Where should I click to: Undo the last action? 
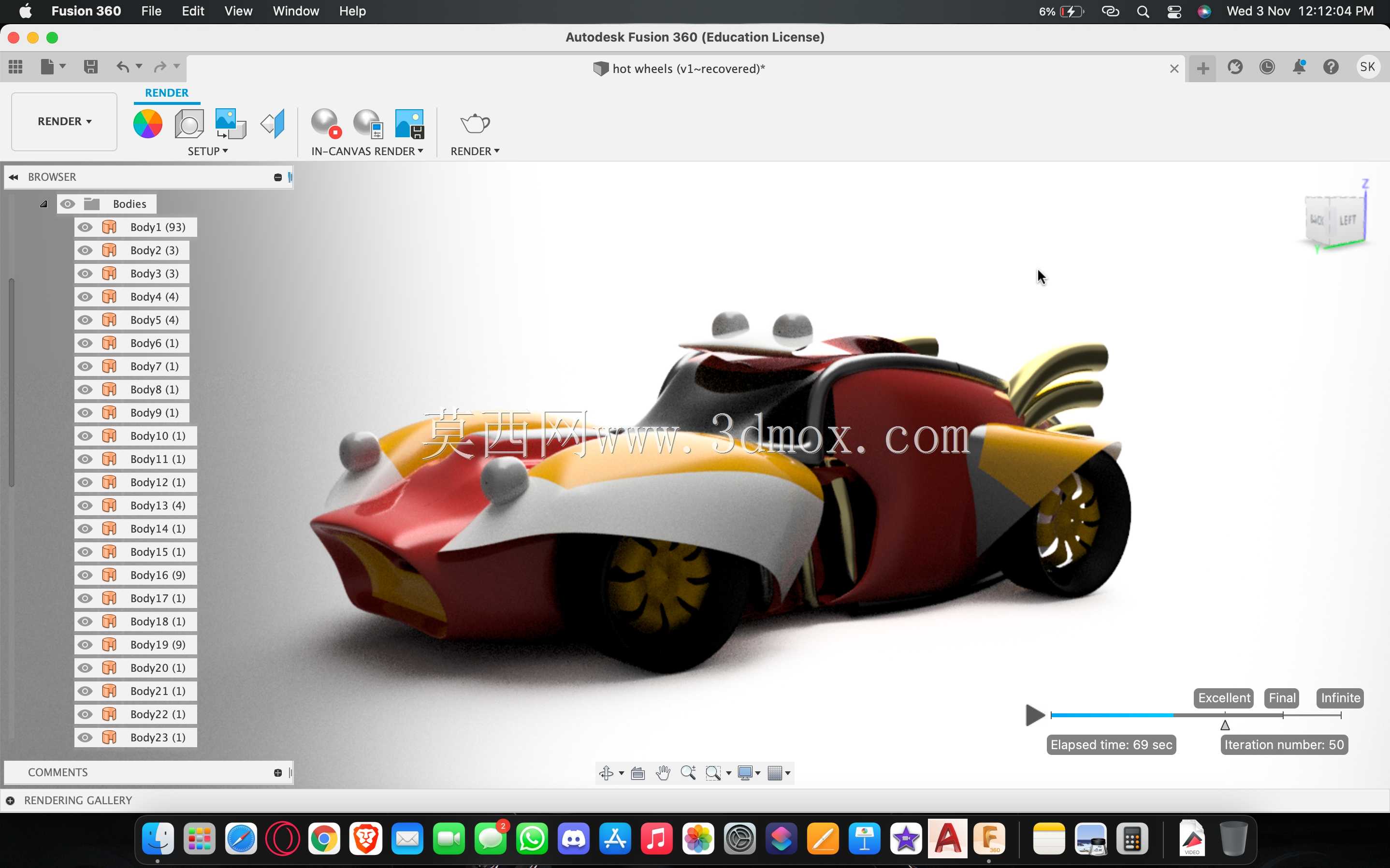click(x=123, y=67)
